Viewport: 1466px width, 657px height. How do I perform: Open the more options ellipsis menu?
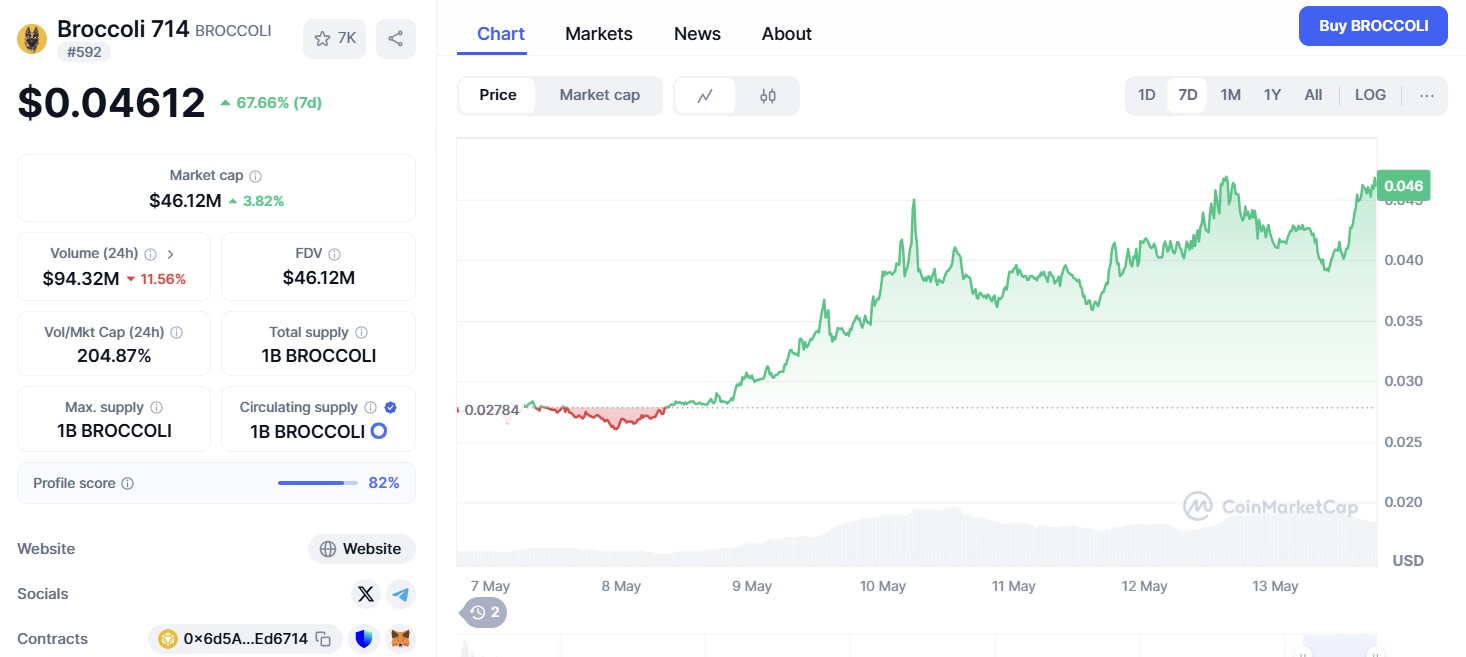[1427, 96]
